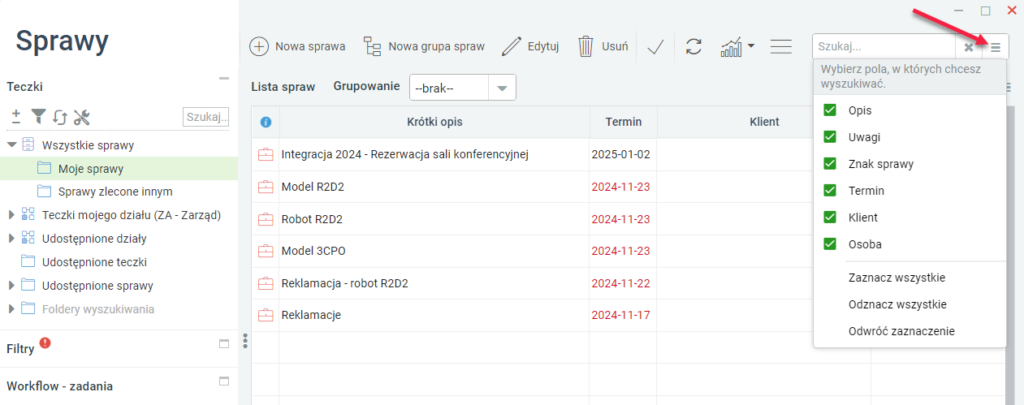
Task: Expand the Udostępnione działy node
Action: click(11, 238)
